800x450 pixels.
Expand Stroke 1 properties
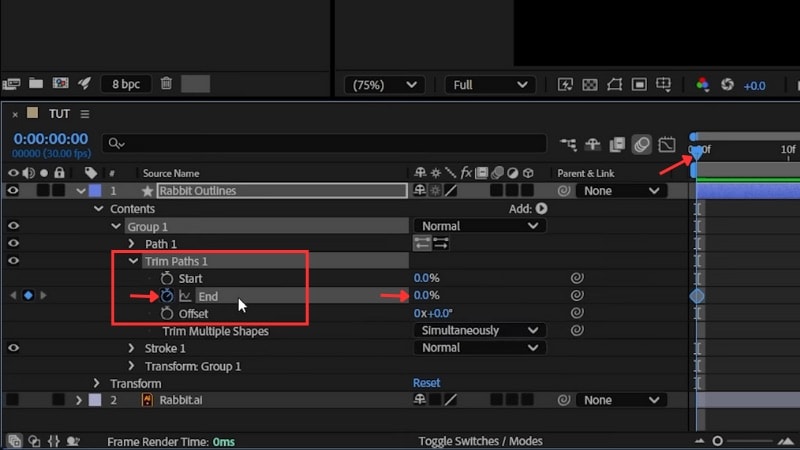pos(131,348)
